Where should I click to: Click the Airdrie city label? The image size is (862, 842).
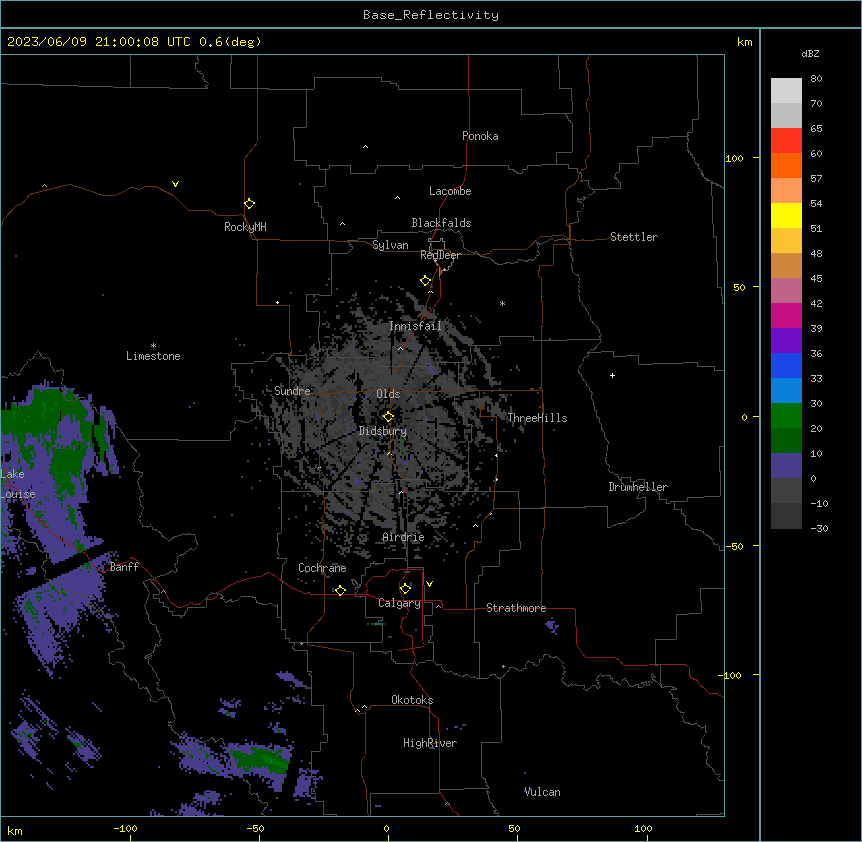pyautogui.click(x=404, y=537)
